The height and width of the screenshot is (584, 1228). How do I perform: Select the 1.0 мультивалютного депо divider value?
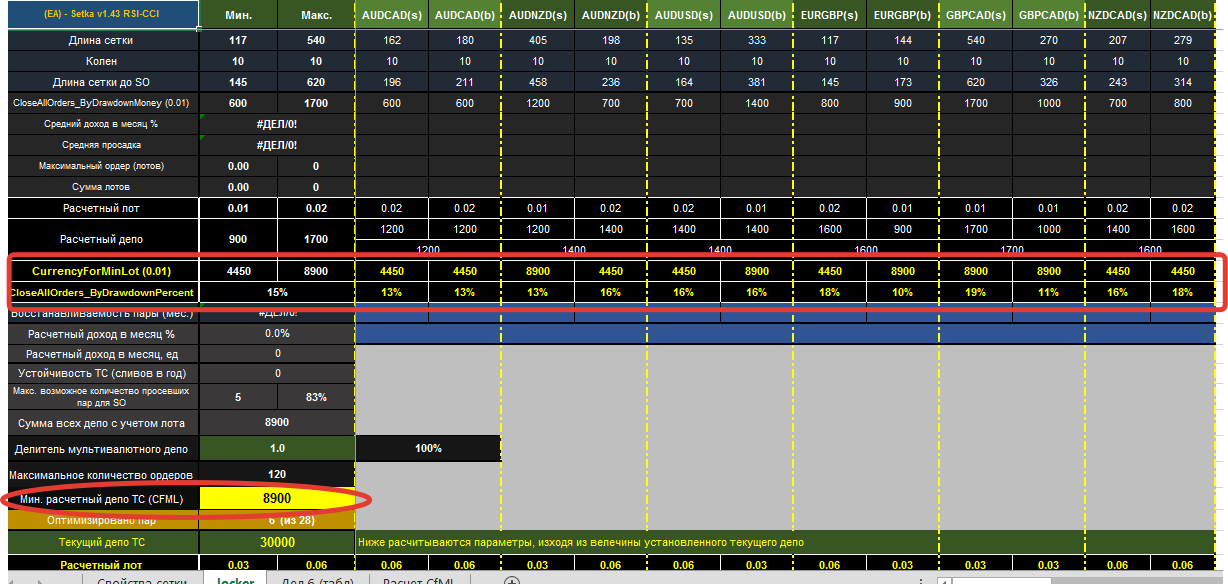pyautogui.click(x=277, y=449)
